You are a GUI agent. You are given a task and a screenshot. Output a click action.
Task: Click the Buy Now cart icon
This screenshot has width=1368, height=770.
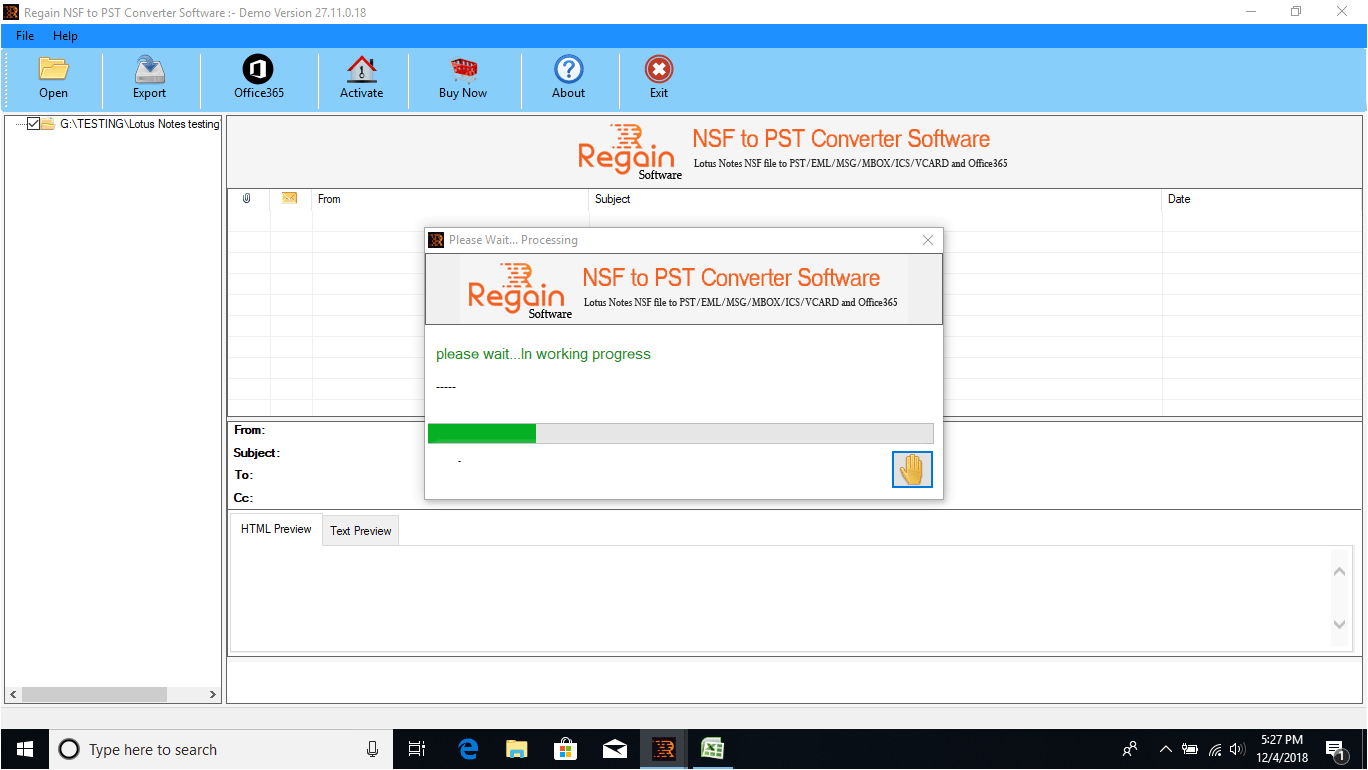click(463, 78)
